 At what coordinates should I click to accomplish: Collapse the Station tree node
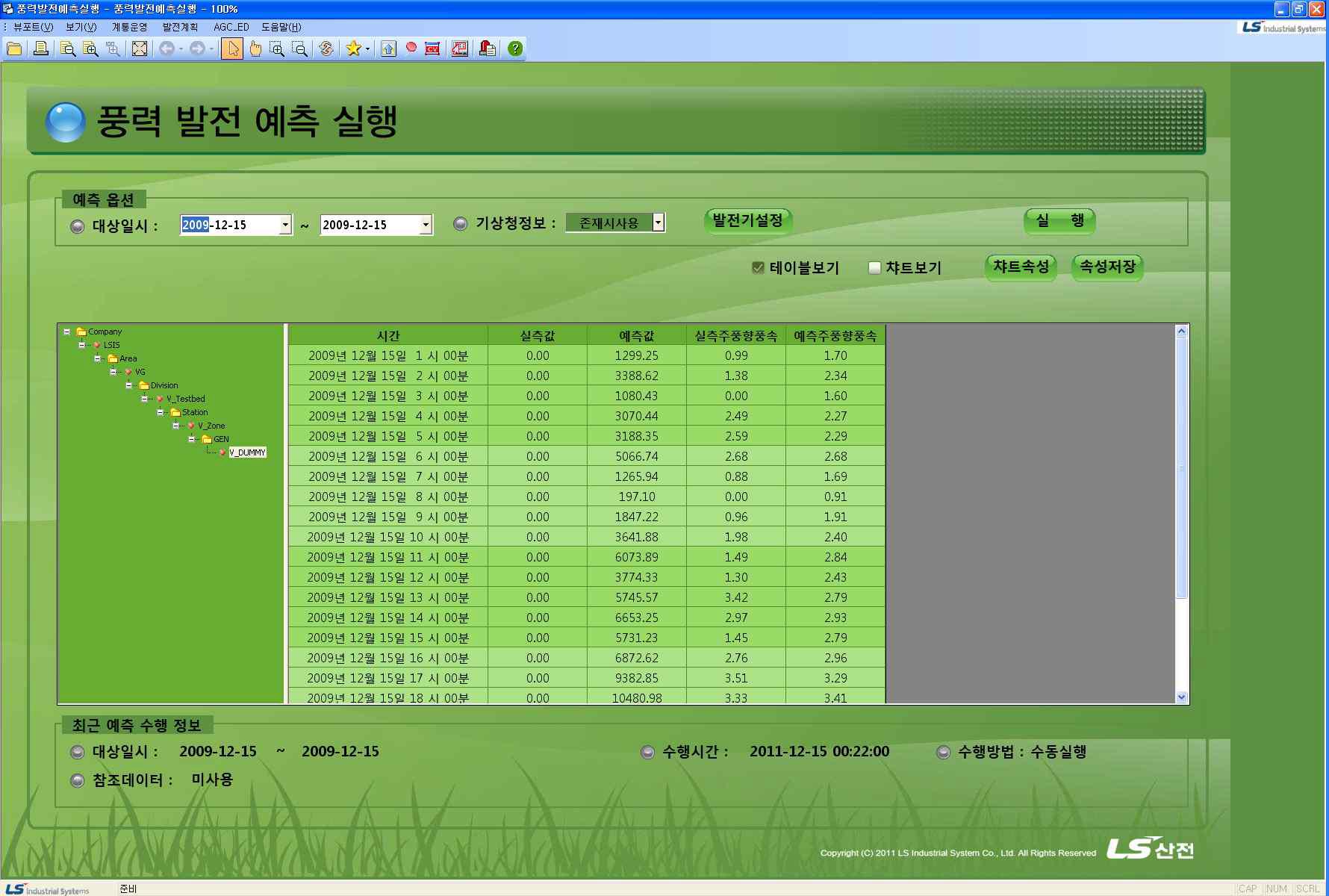coord(160,412)
